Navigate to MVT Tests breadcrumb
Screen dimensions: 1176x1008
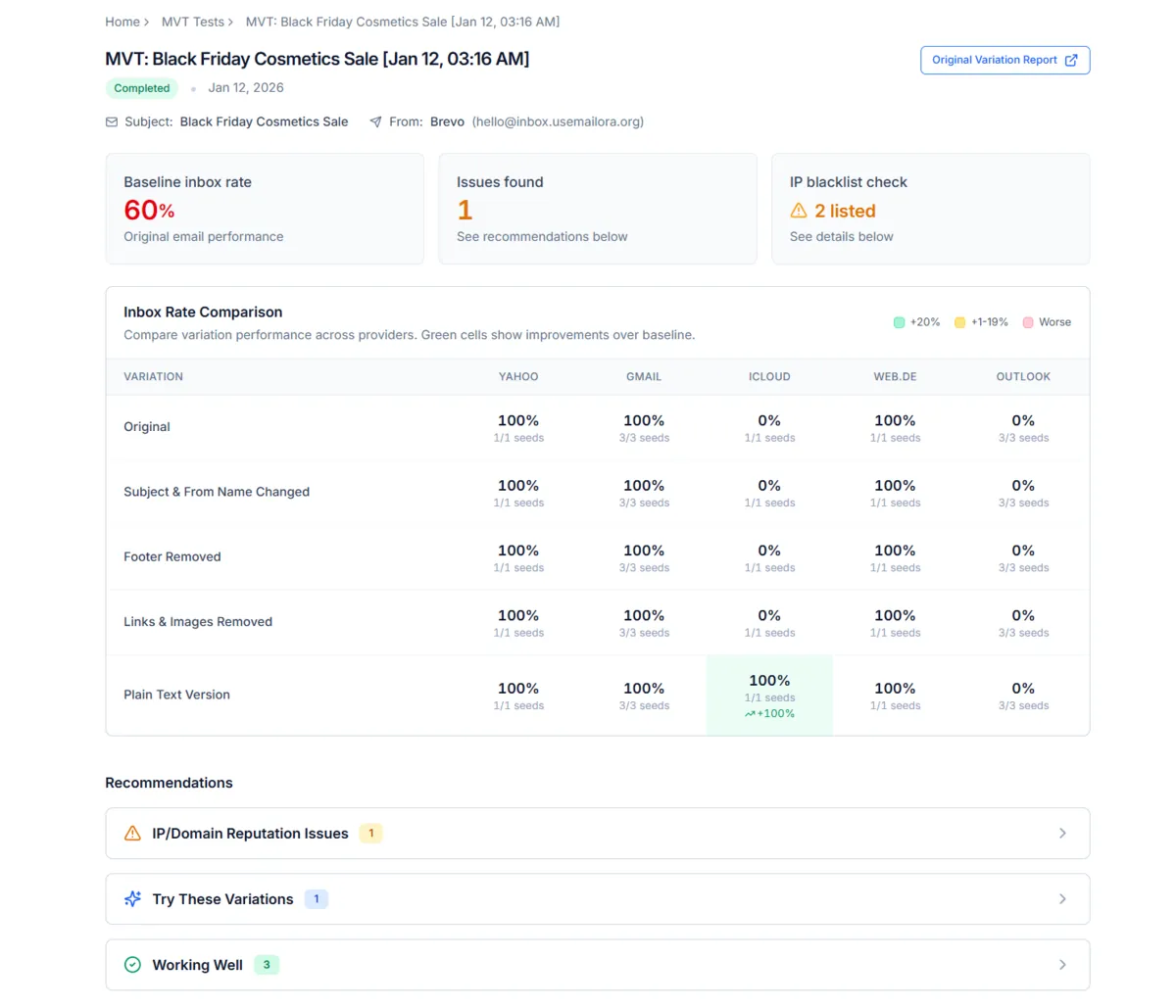(x=192, y=22)
